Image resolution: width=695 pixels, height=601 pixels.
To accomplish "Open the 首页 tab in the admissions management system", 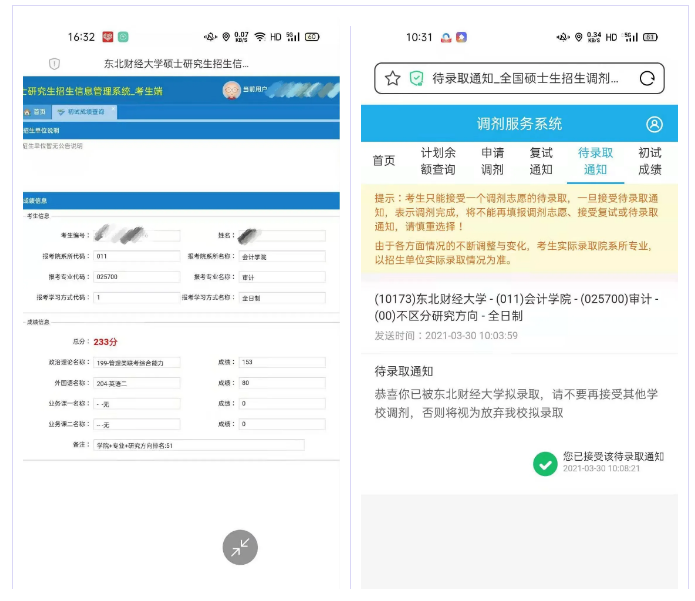I will pos(35,112).
